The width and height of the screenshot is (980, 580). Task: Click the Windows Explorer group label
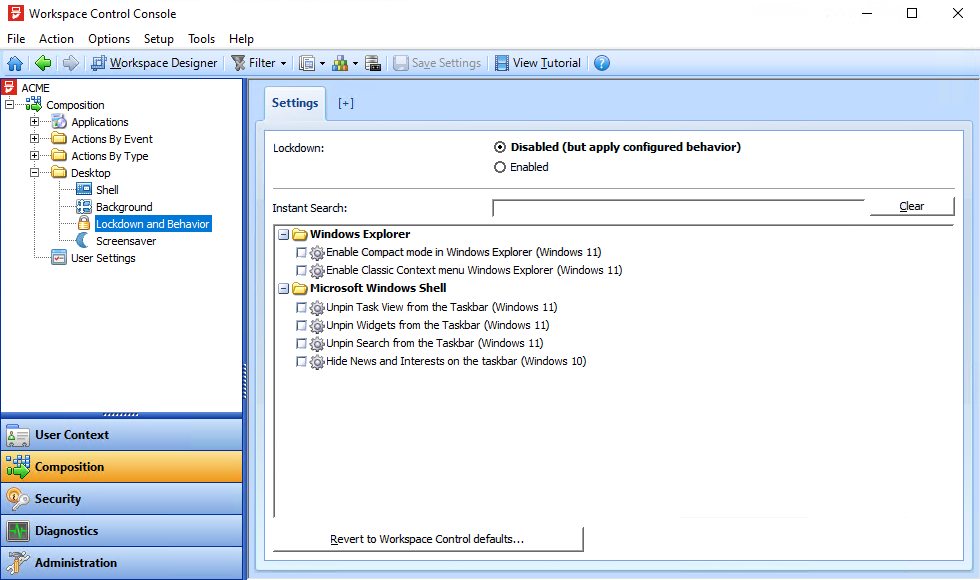point(360,234)
